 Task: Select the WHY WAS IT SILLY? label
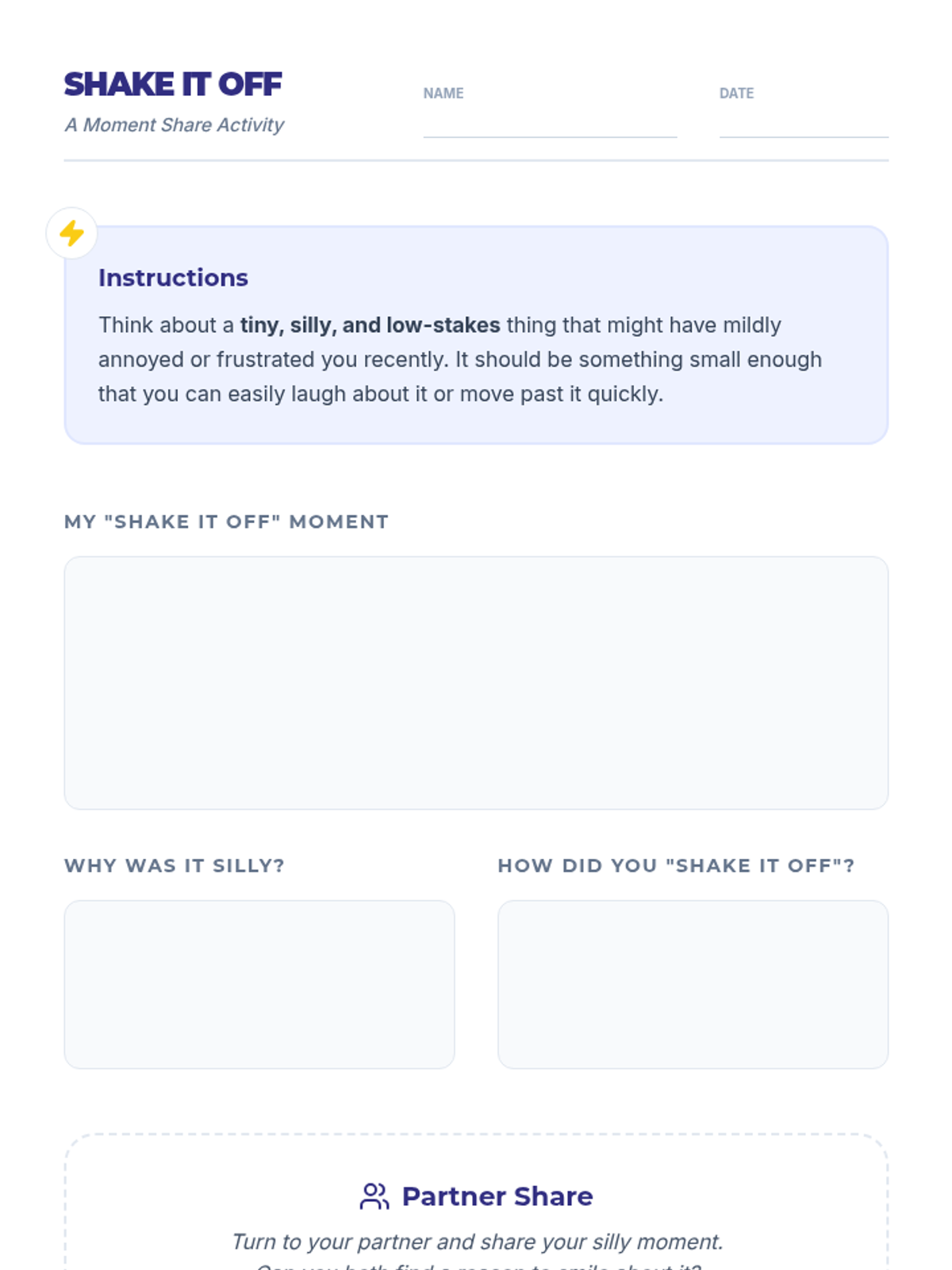pos(175,865)
